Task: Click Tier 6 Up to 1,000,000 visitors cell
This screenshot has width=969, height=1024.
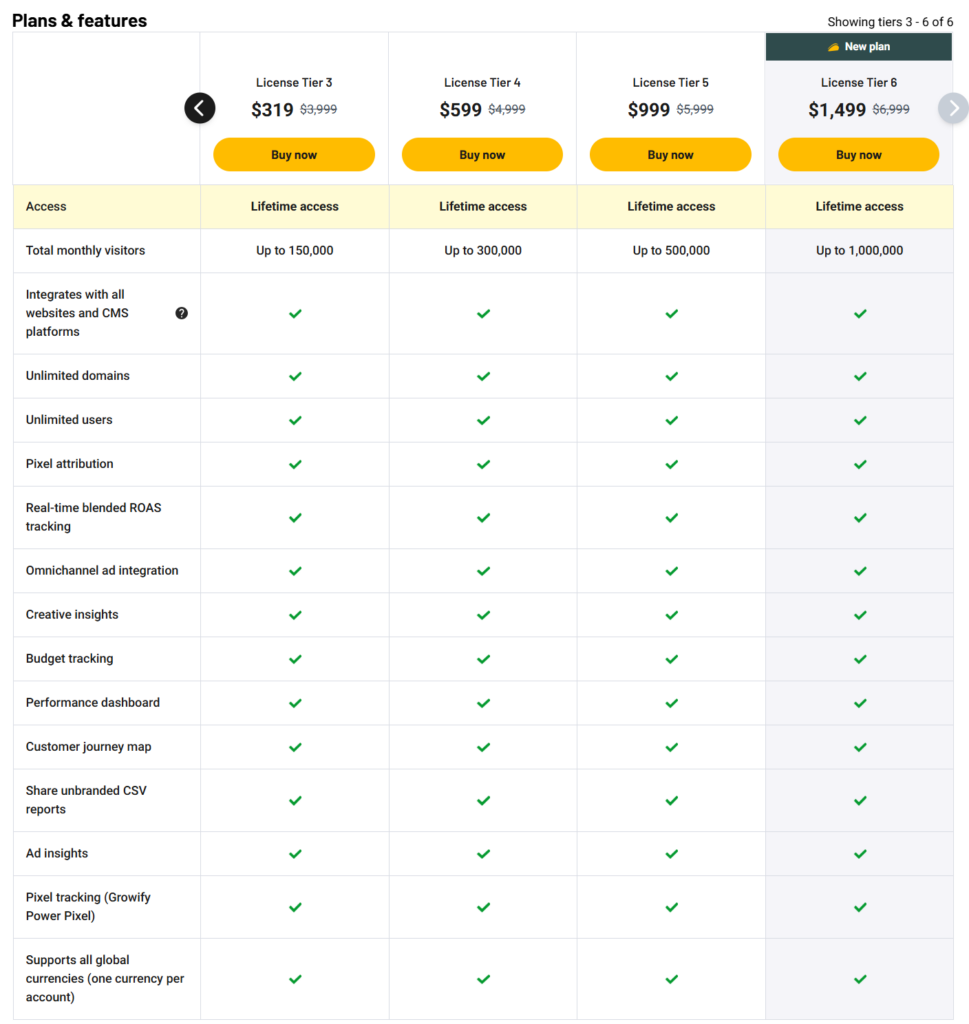Action: (859, 251)
